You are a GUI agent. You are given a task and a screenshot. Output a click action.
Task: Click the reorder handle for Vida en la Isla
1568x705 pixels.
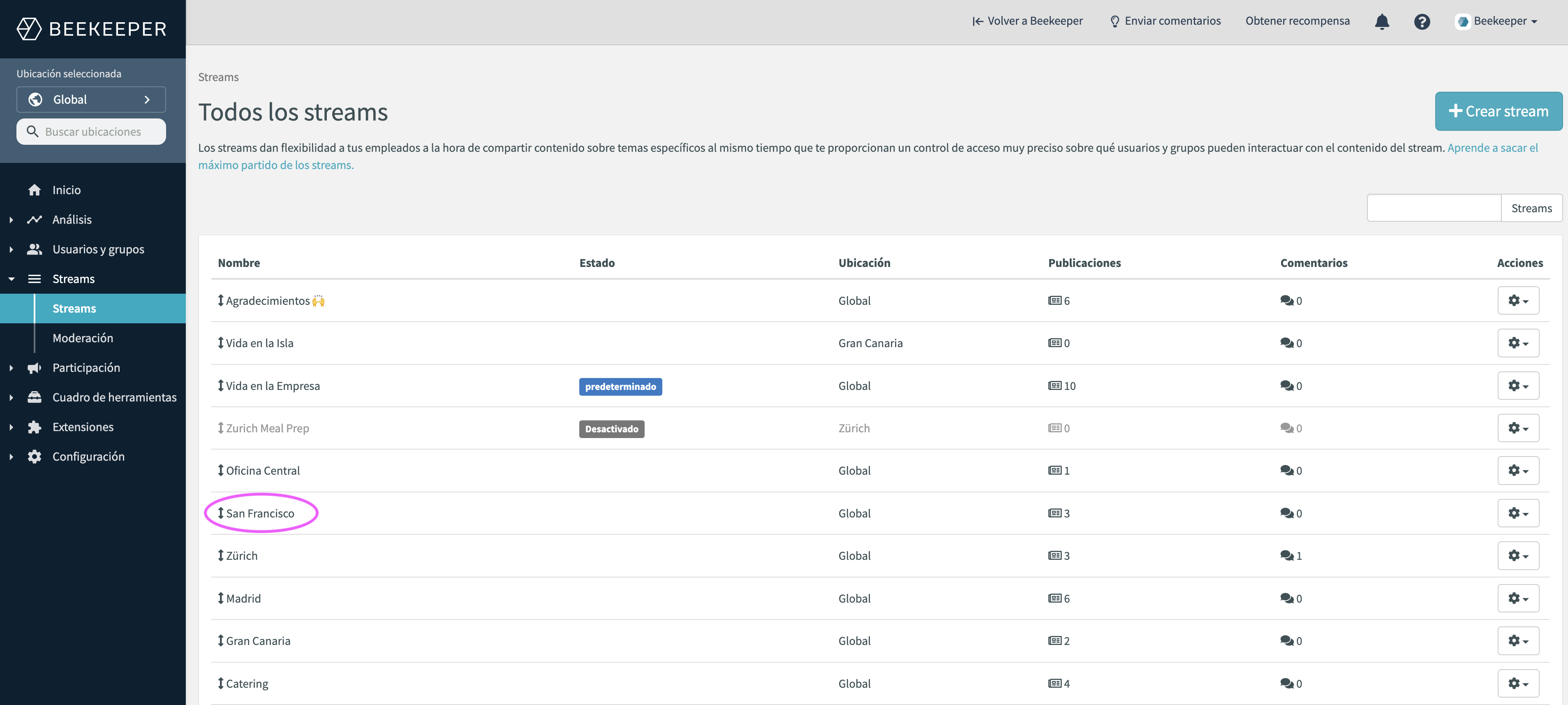point(220,343)
